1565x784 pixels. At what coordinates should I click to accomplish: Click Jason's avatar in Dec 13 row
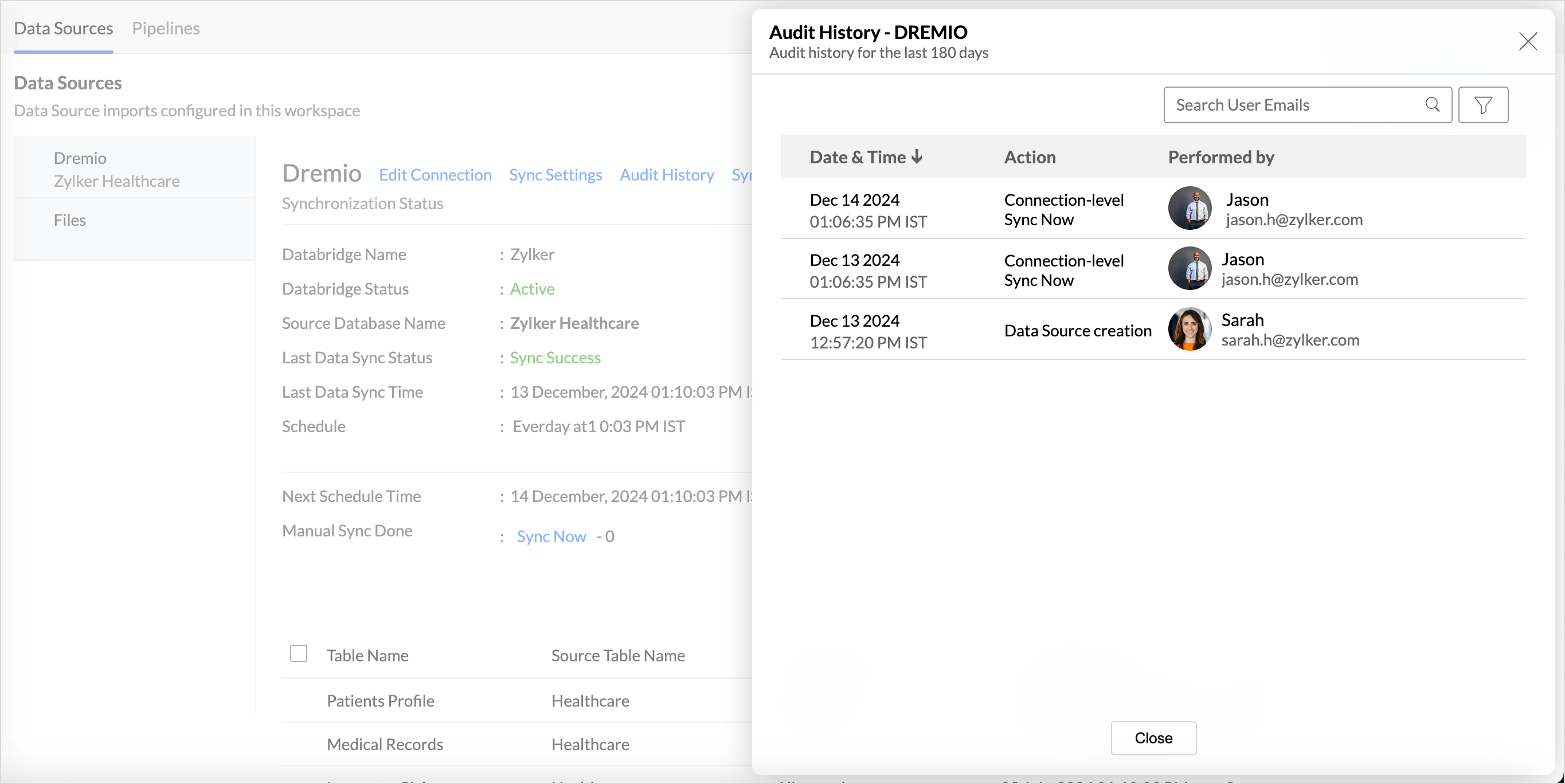tap(1189, 268)
